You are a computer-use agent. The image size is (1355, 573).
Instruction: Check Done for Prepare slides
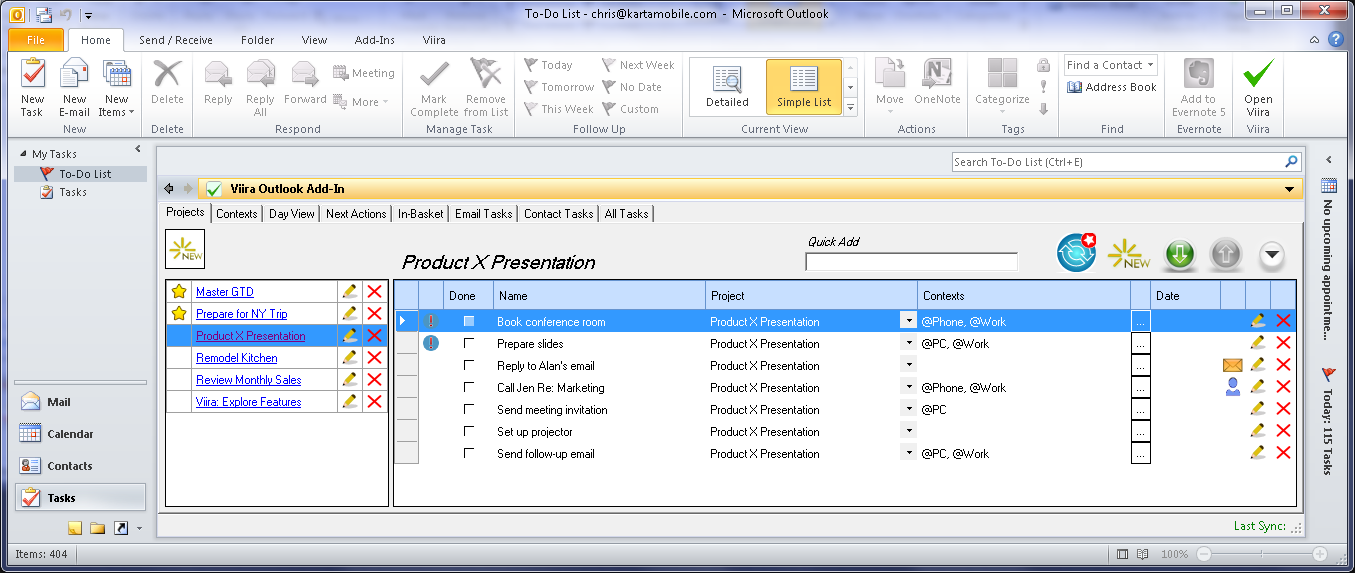(469, 343)
